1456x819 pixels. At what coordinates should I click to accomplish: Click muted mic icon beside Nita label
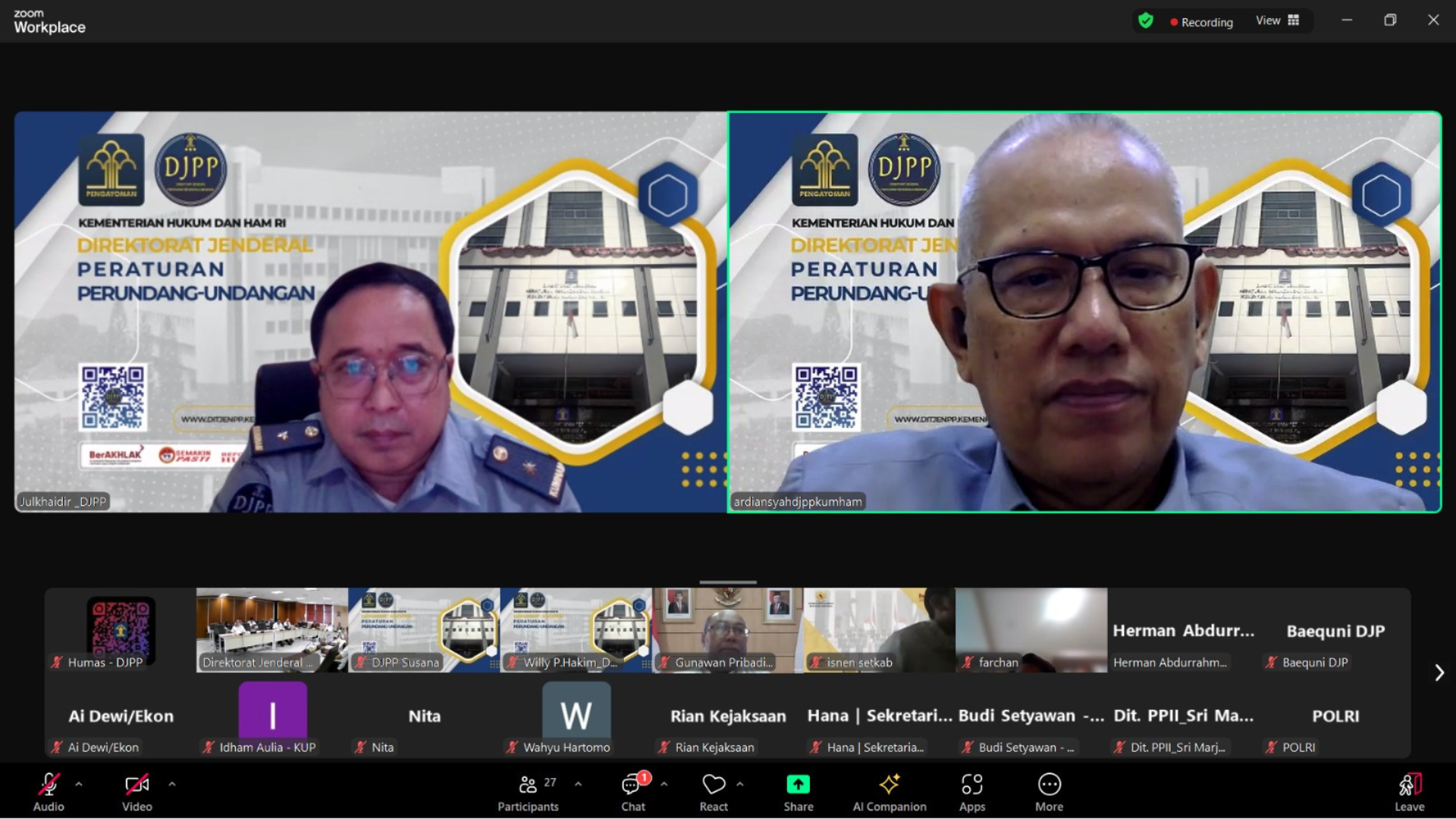click(x=360, y=747)
